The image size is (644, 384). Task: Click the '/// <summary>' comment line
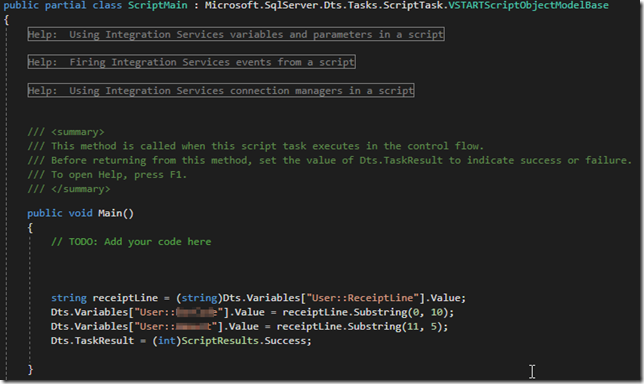[66, 132]
